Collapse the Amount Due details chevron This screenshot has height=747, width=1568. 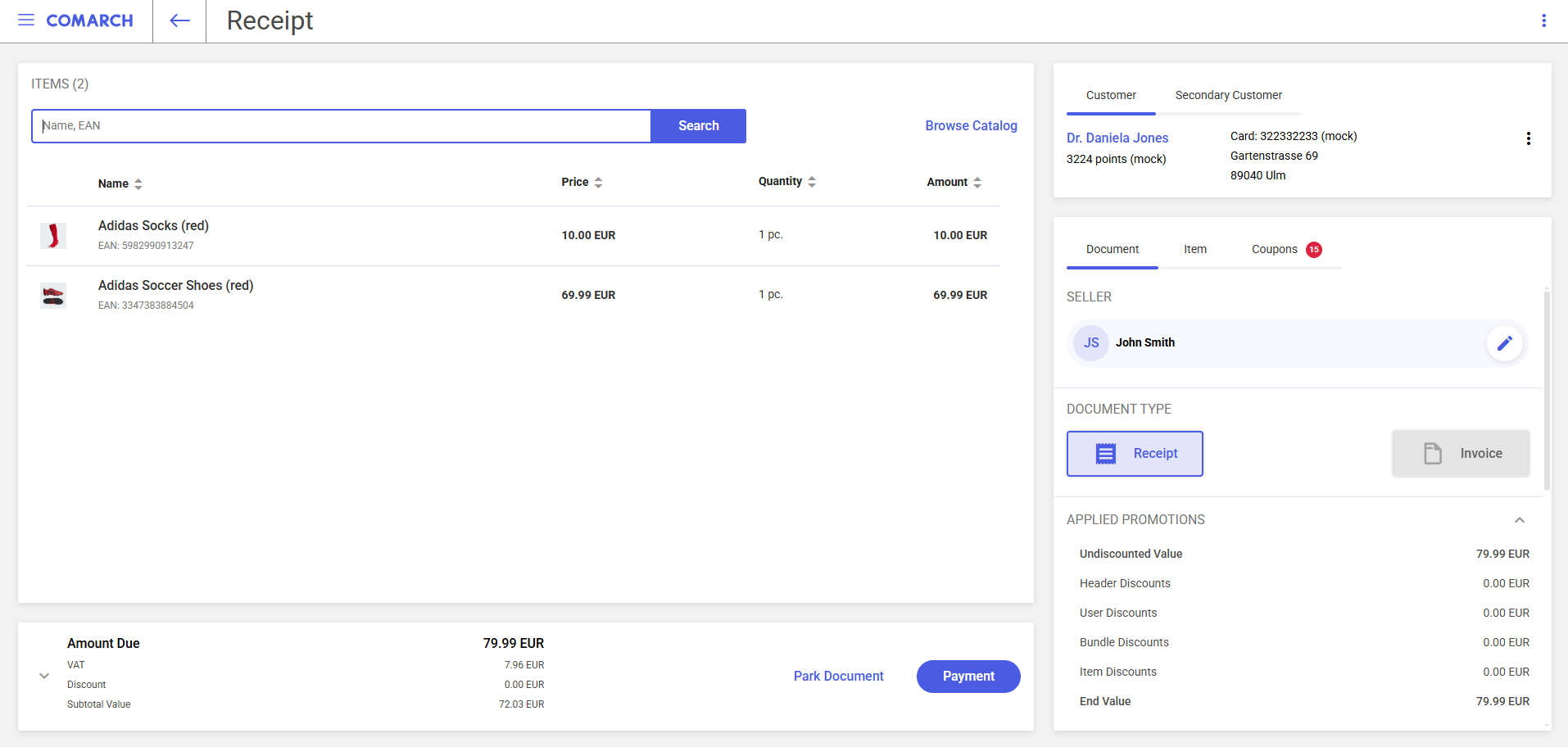[44, 676]
